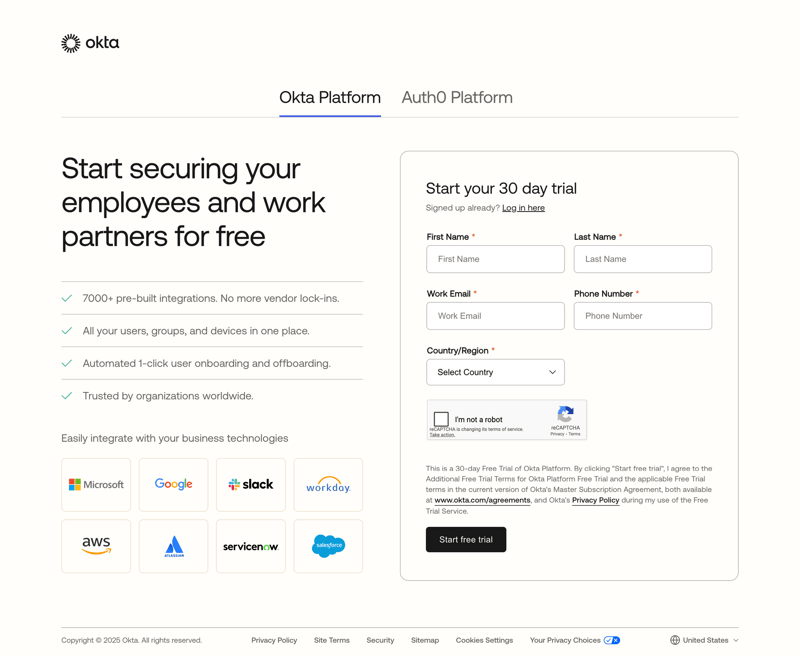Click the Slack integration logo
The image size is (800, 656).
point(250,484)
